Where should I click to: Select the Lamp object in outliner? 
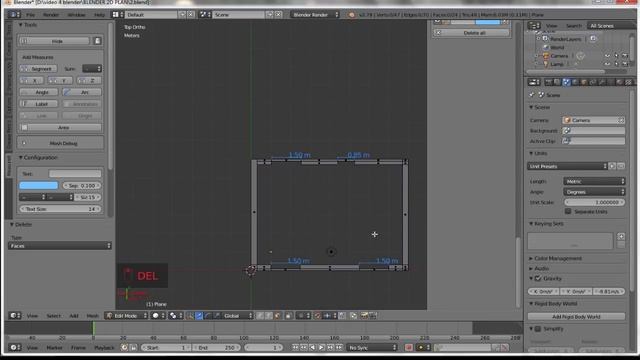pyautogui.click(x=556, y=64)
